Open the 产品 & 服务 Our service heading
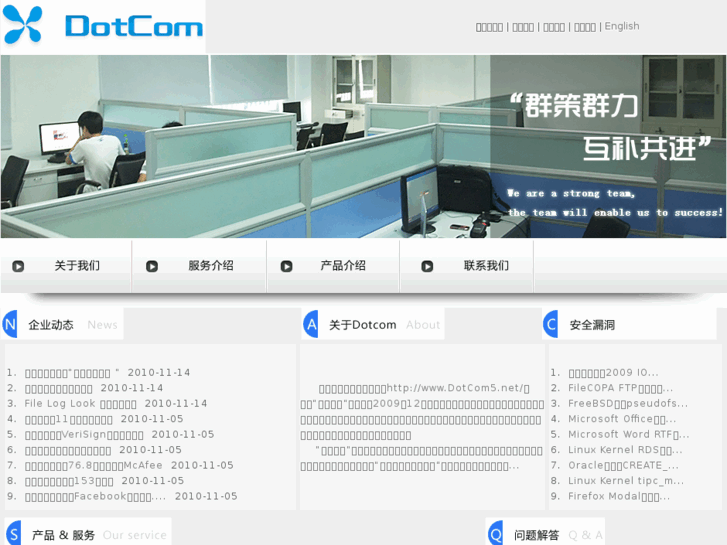 (99, 535)
